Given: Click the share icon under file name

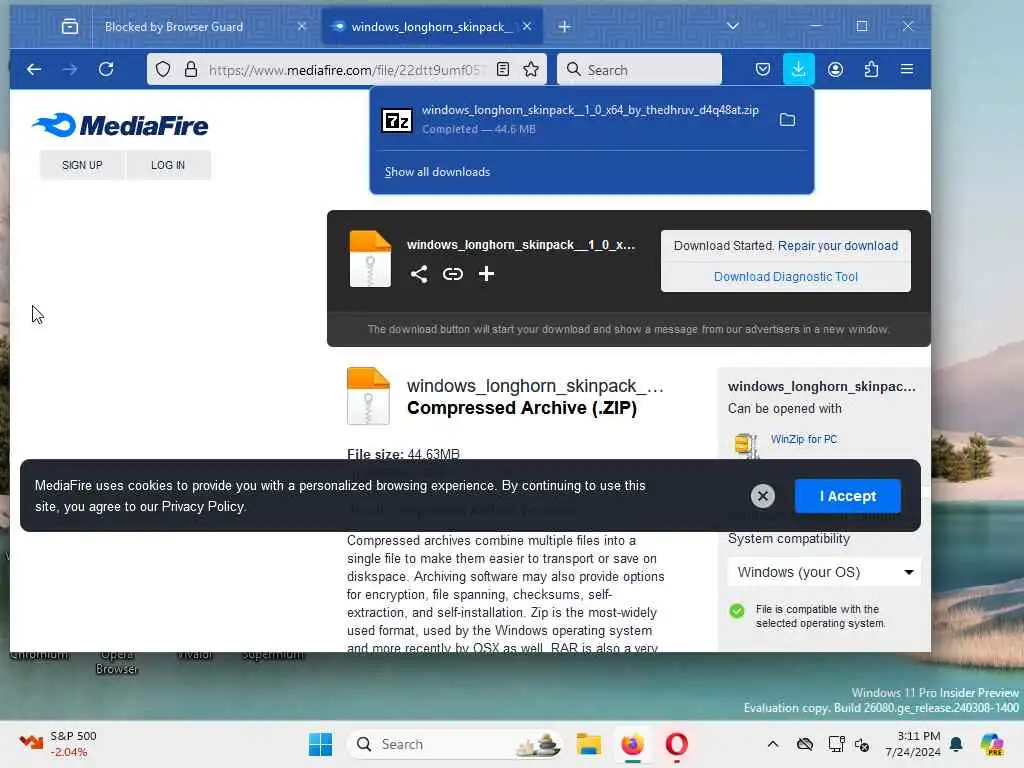Looking at the screenshot, I should click(x=419, y=274).
